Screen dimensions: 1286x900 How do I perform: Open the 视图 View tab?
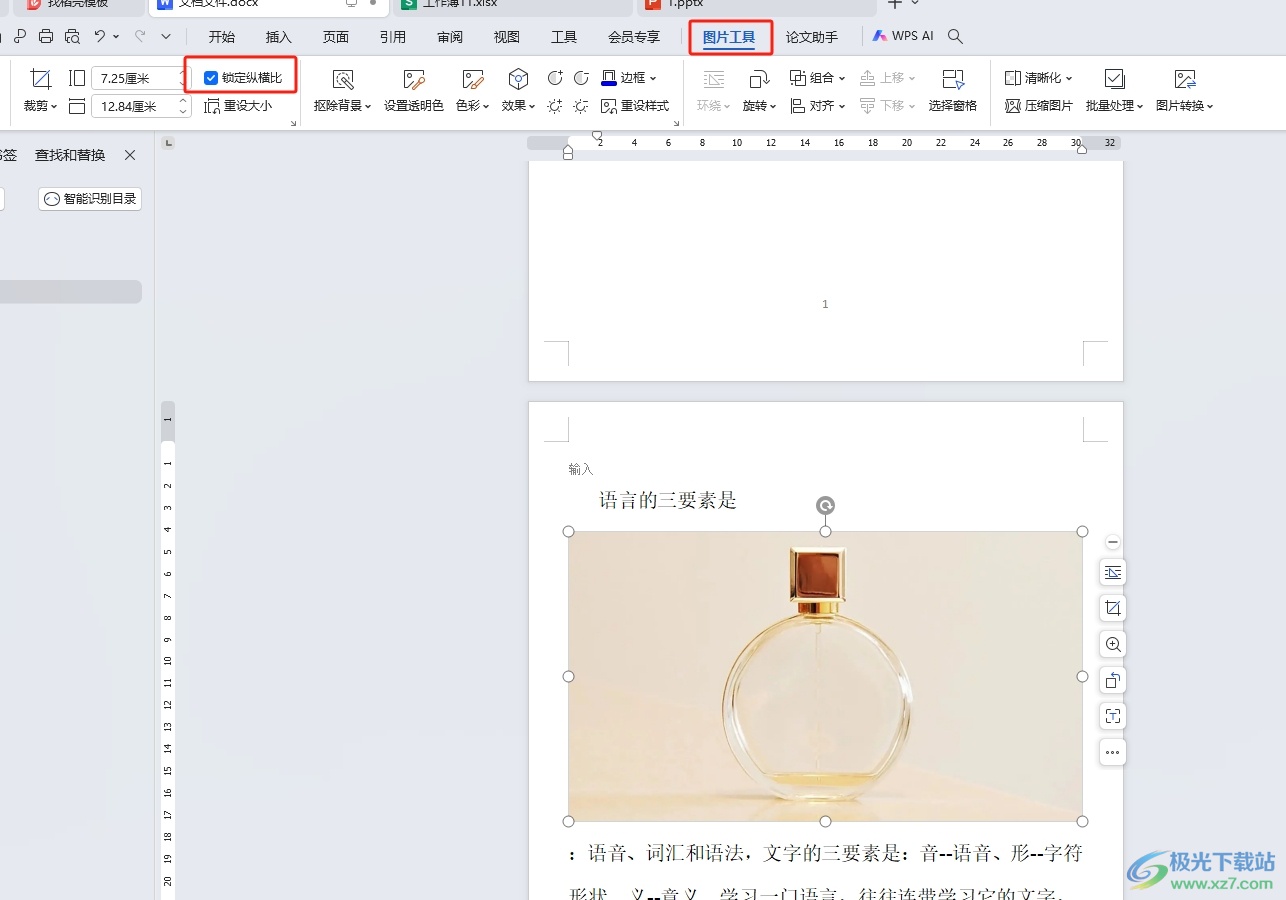point(507,37)
